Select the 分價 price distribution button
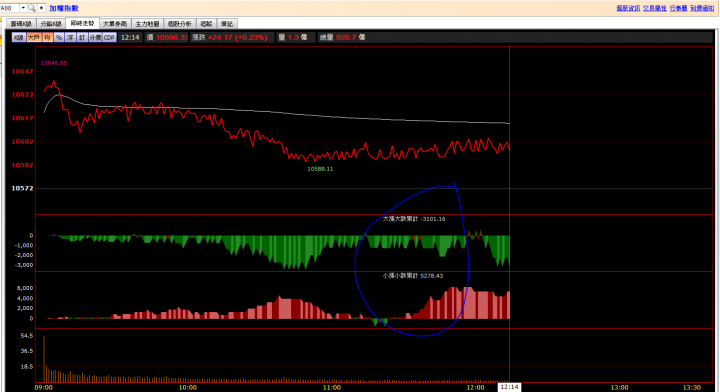 [x=95, y=38]
